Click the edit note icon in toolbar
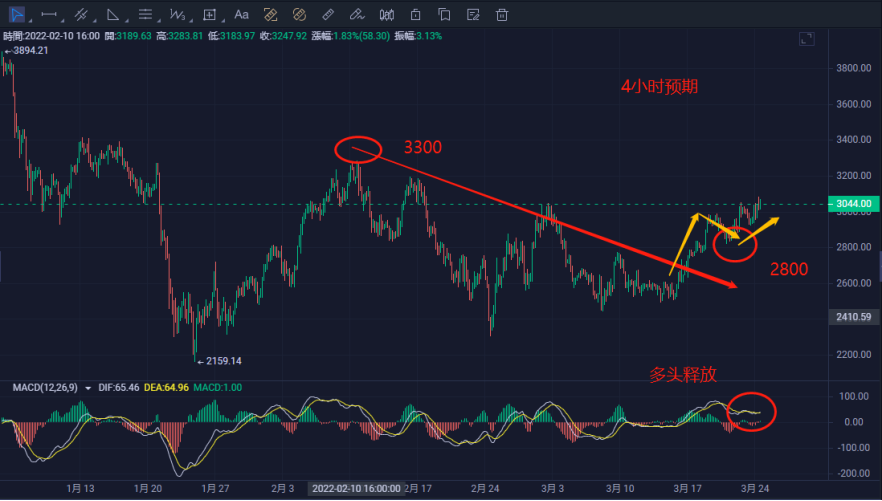This screenshot has height=501, width=882. (x=473, y=15)
